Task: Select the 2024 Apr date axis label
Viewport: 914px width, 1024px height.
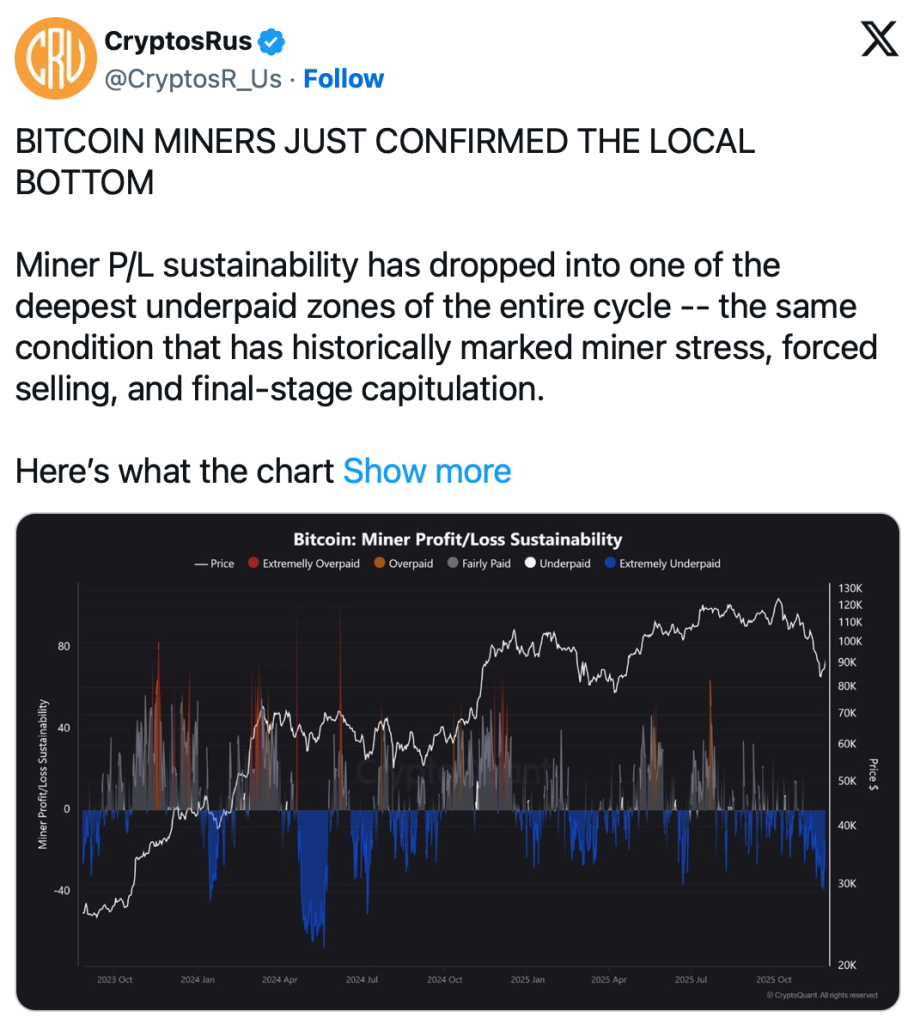Action: 280,980
